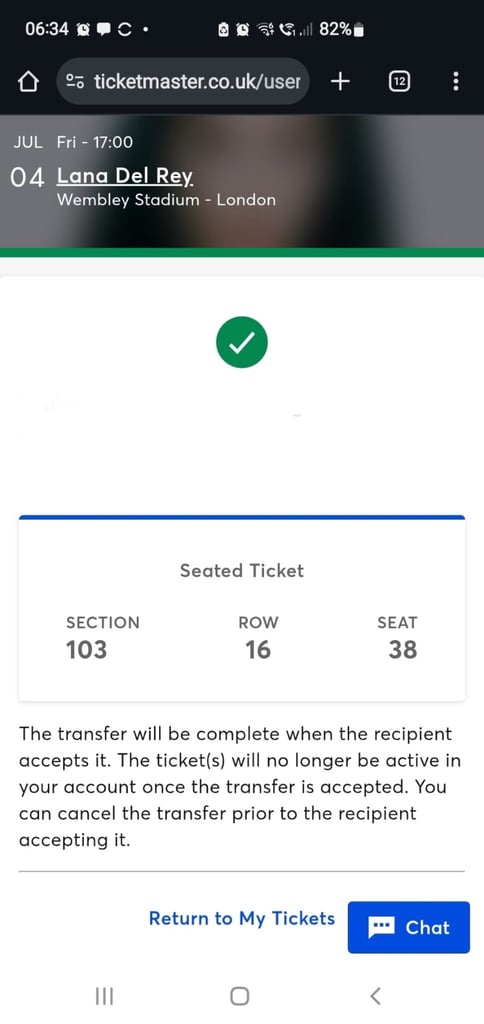This screenshot has height=1024, width=484.
Task: Select Return to My Tickets link
Action: (242, 918)
